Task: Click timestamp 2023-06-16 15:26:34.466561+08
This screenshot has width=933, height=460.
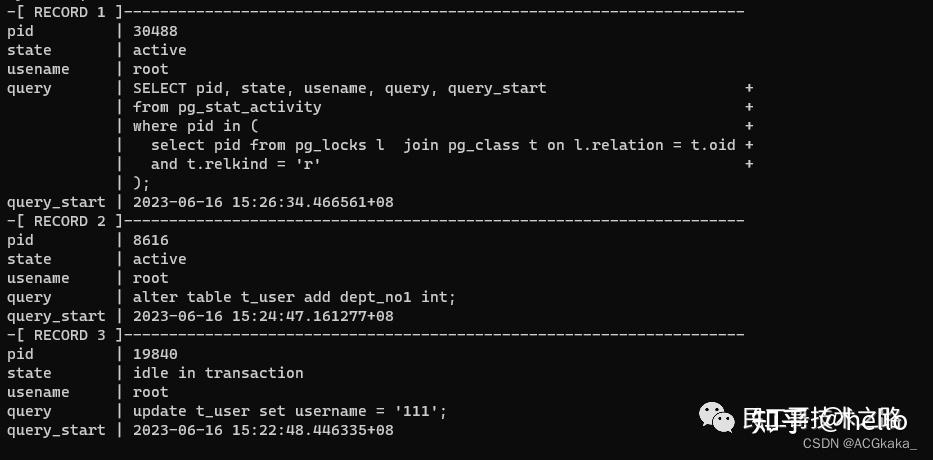Action: 263,202
